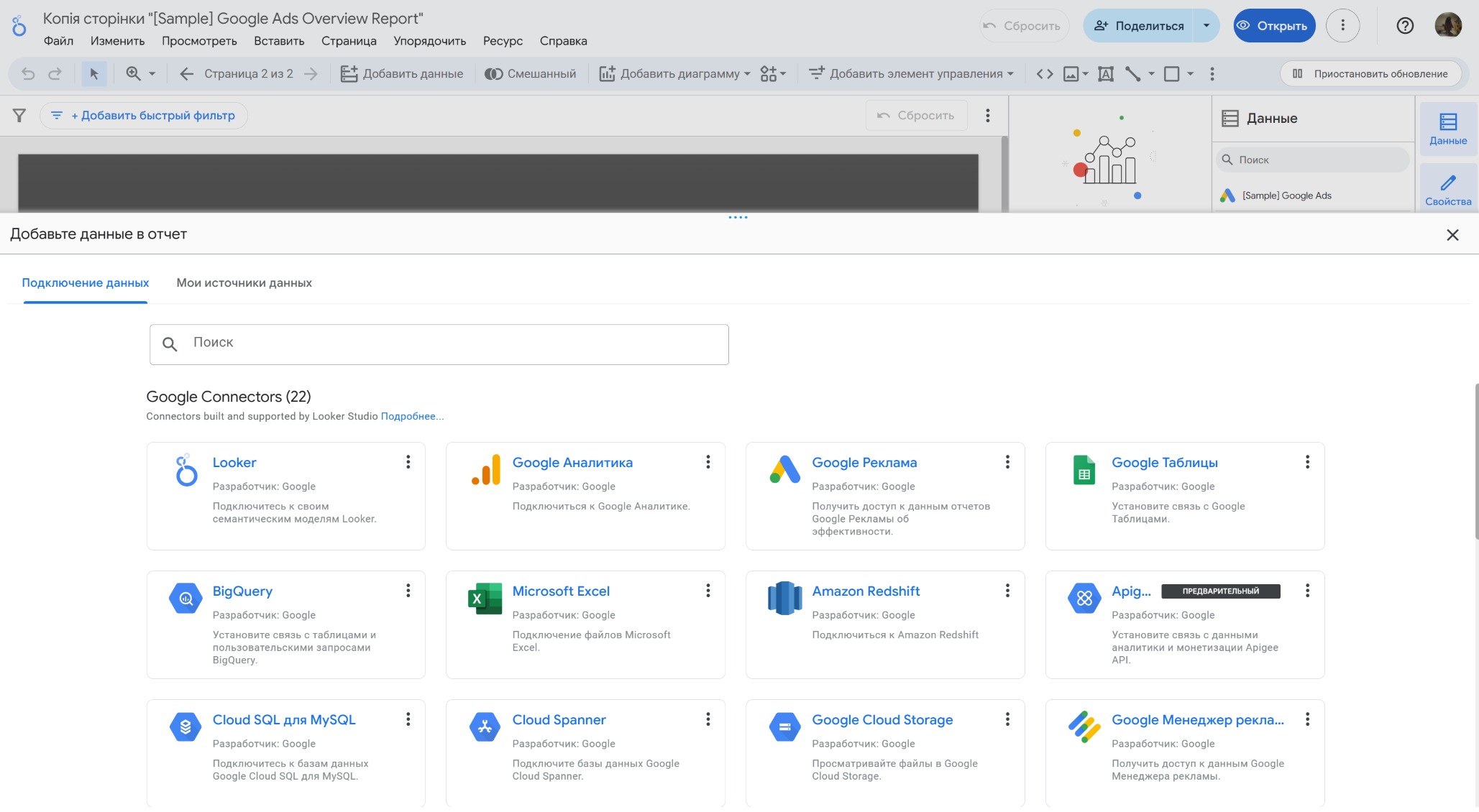Screen dimensions: 1479x812
Task: Switch to Мои источники данных tab
Action: [x=244, y=282]
